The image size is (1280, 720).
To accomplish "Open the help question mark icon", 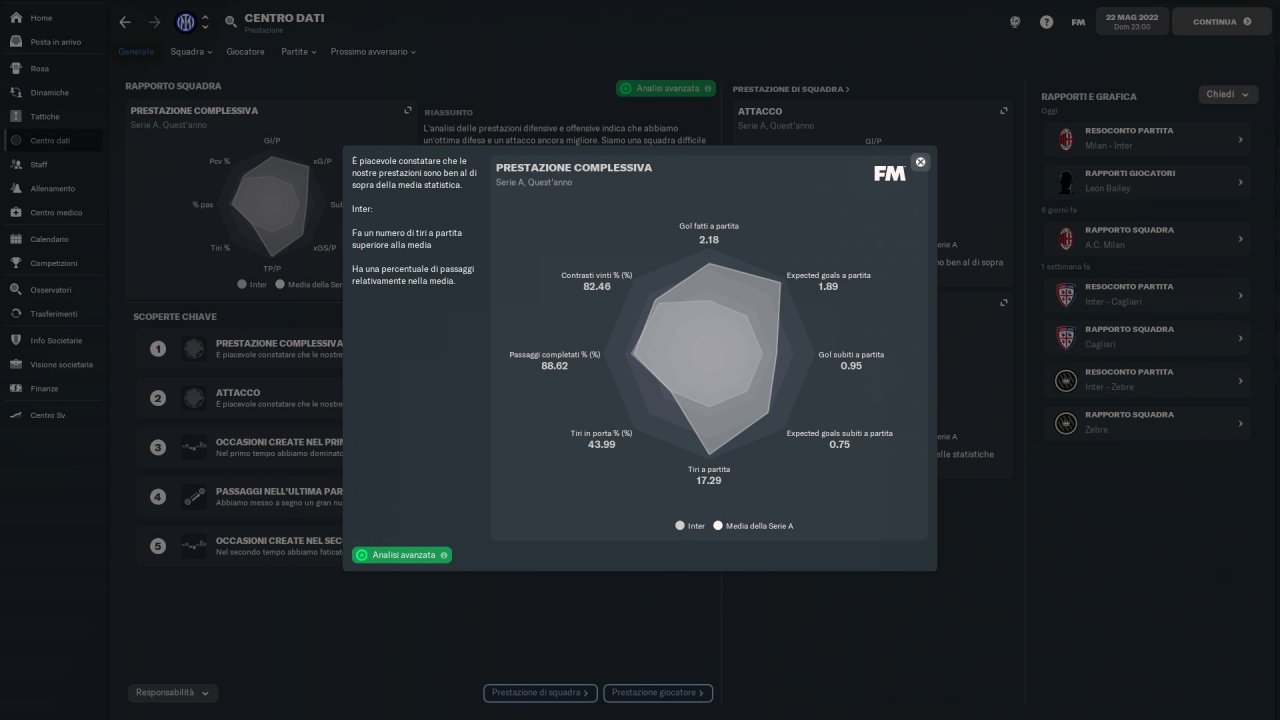I will (1046, 22).
